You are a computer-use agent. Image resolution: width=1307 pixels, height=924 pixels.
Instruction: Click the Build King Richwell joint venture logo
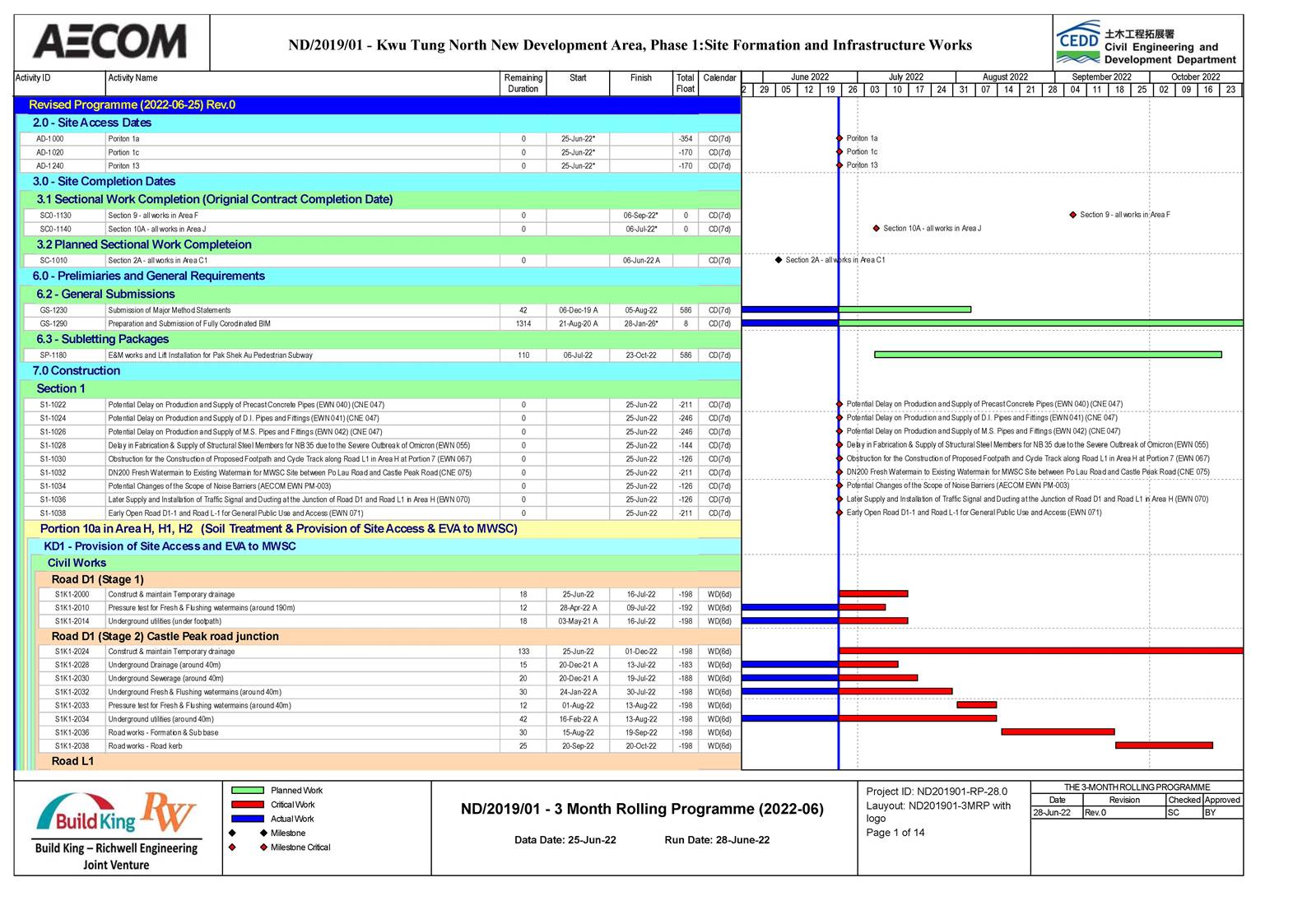pos(116,830)
